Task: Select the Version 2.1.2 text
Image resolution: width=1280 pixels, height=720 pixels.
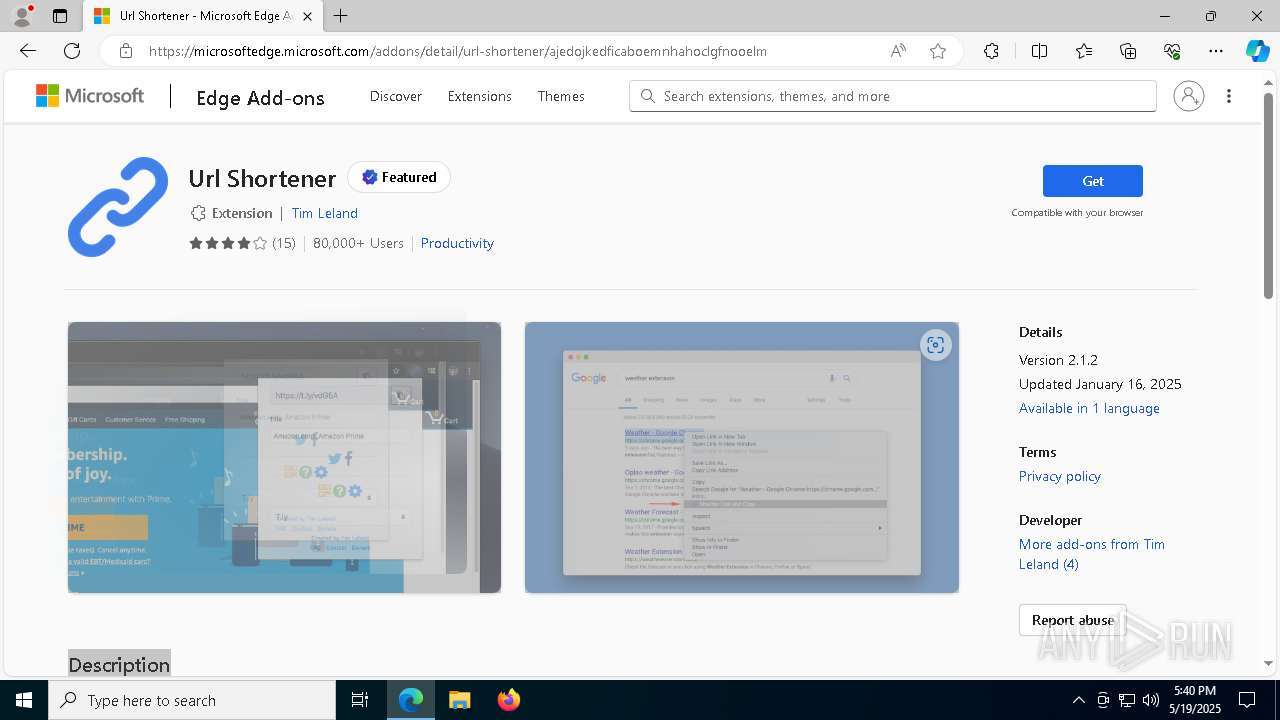Action: pyautogui.click(x=1058, y=360)
